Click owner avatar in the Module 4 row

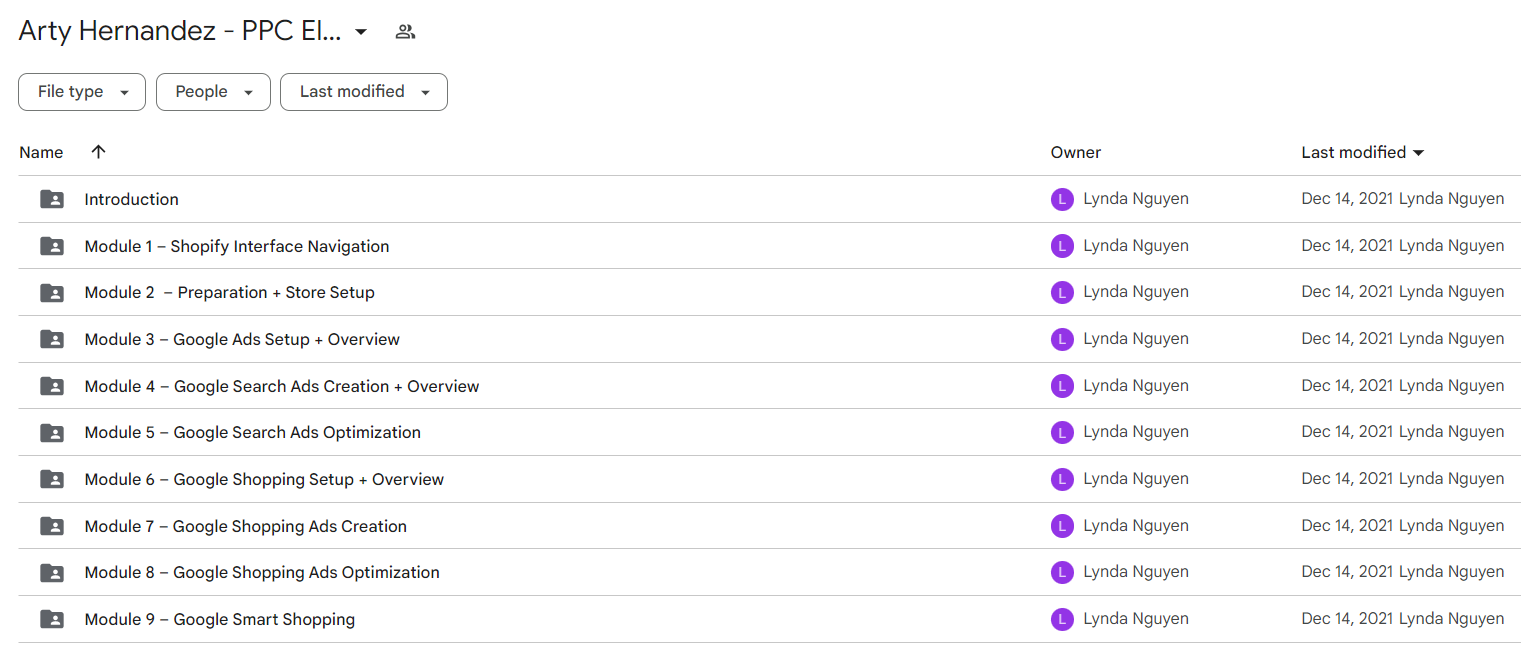[1062, 386]
